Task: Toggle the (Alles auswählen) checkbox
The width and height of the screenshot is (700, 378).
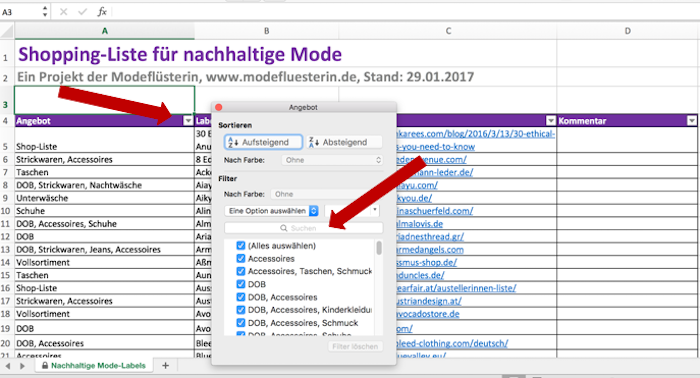Action: [x=241, y=245]
